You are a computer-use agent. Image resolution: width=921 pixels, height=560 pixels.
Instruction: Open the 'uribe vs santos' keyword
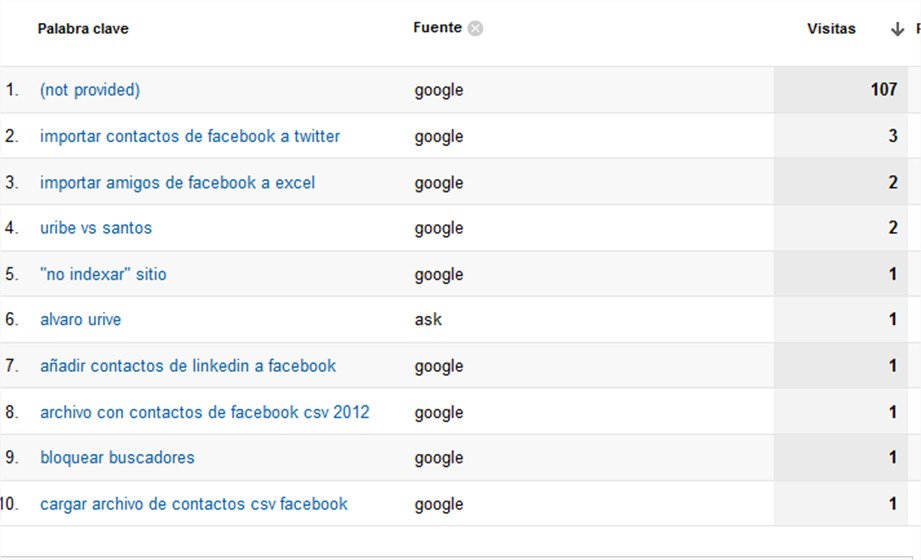coord(96,227)
